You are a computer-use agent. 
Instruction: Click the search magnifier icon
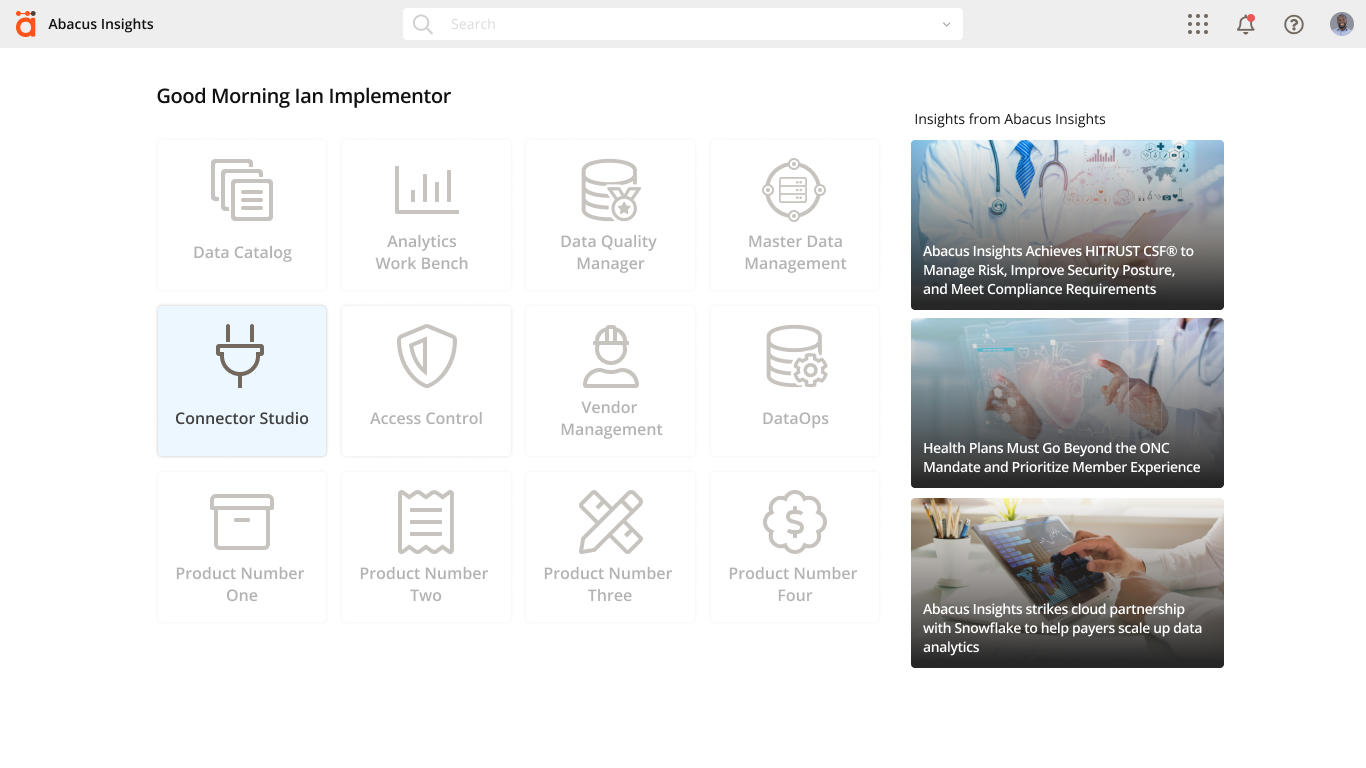click(x=423, y=24)
